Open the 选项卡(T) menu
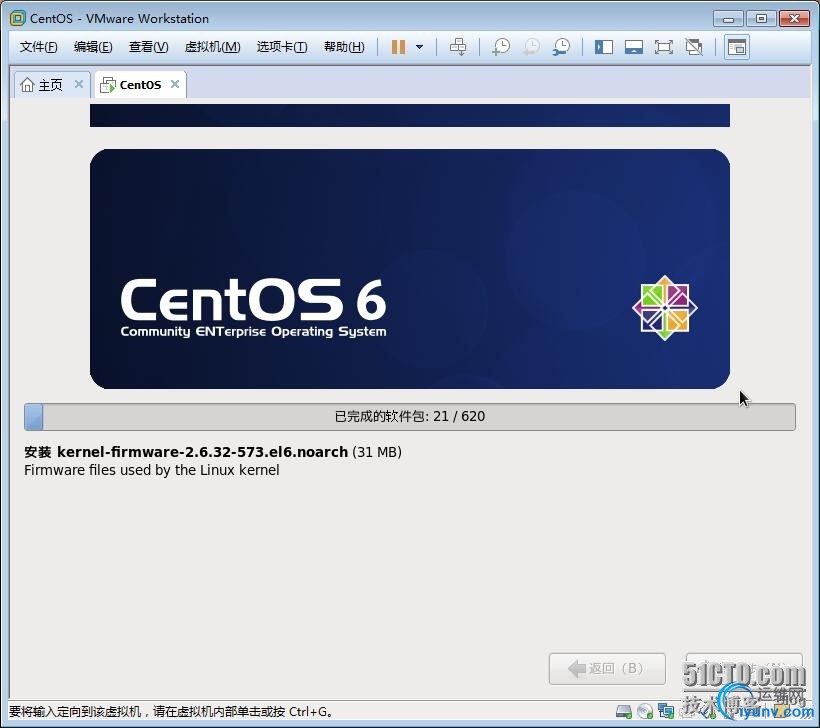The width and height of the screenshot is (820, 728). coord(282,47)
